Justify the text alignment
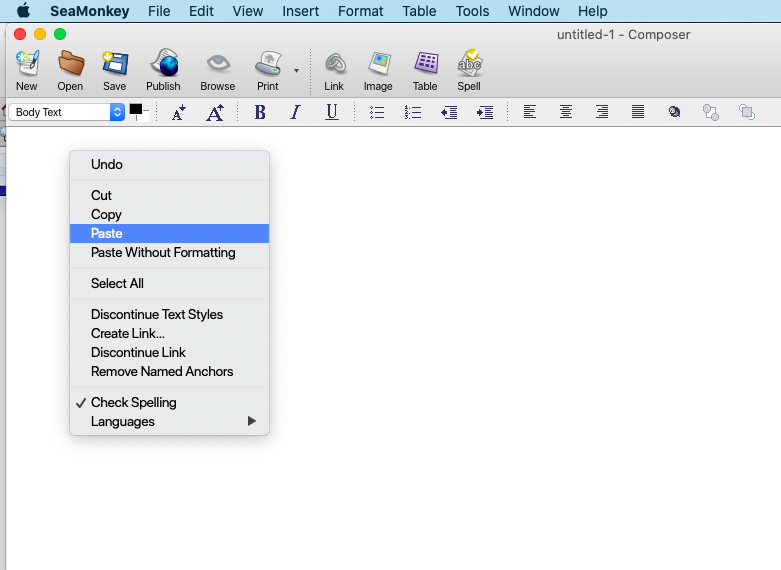The image size is (781, 570). pyautogui.click(x=638, y=112)
